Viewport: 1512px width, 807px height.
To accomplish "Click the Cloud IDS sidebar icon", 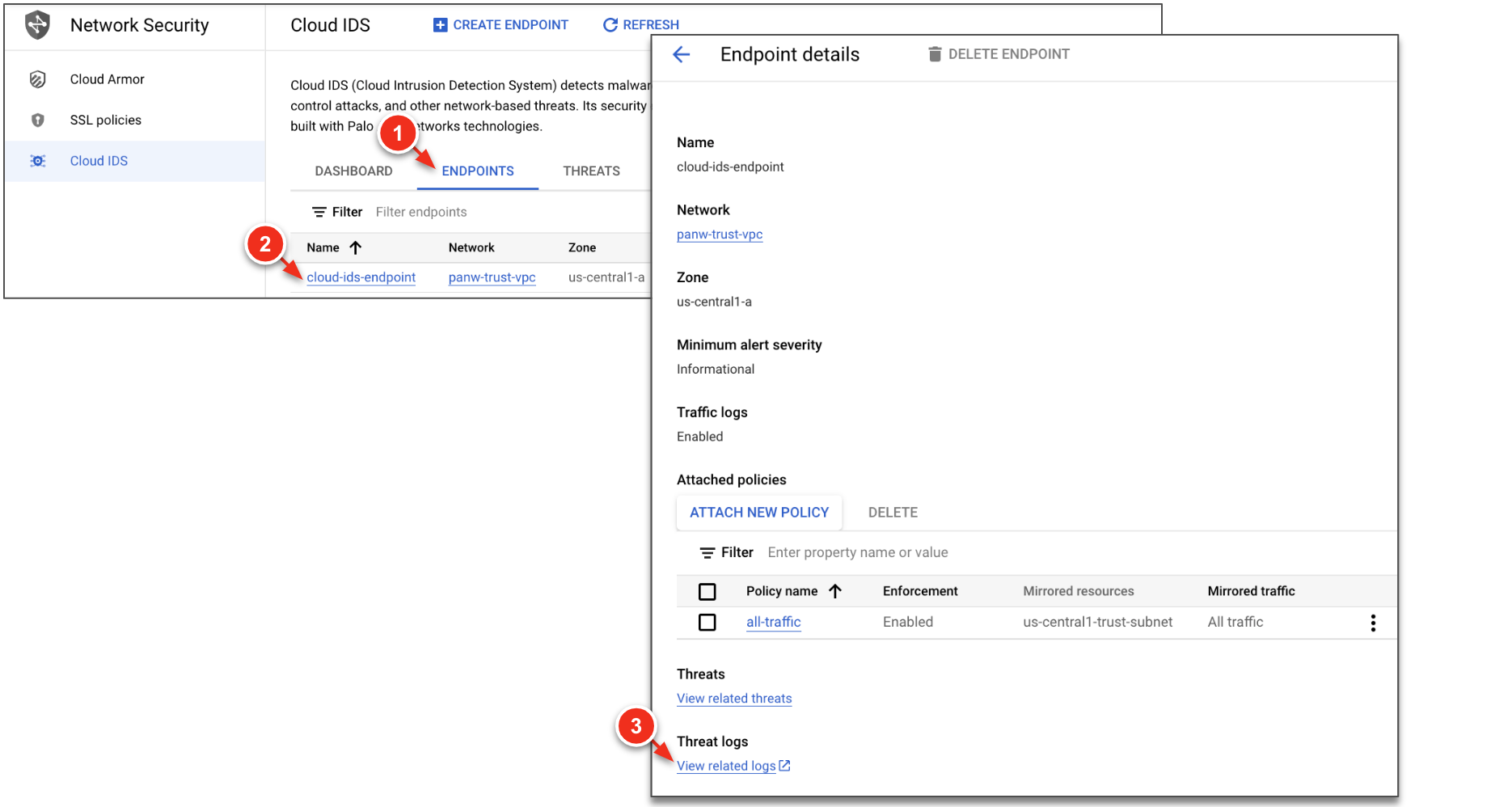I will (x=37, y=161).
